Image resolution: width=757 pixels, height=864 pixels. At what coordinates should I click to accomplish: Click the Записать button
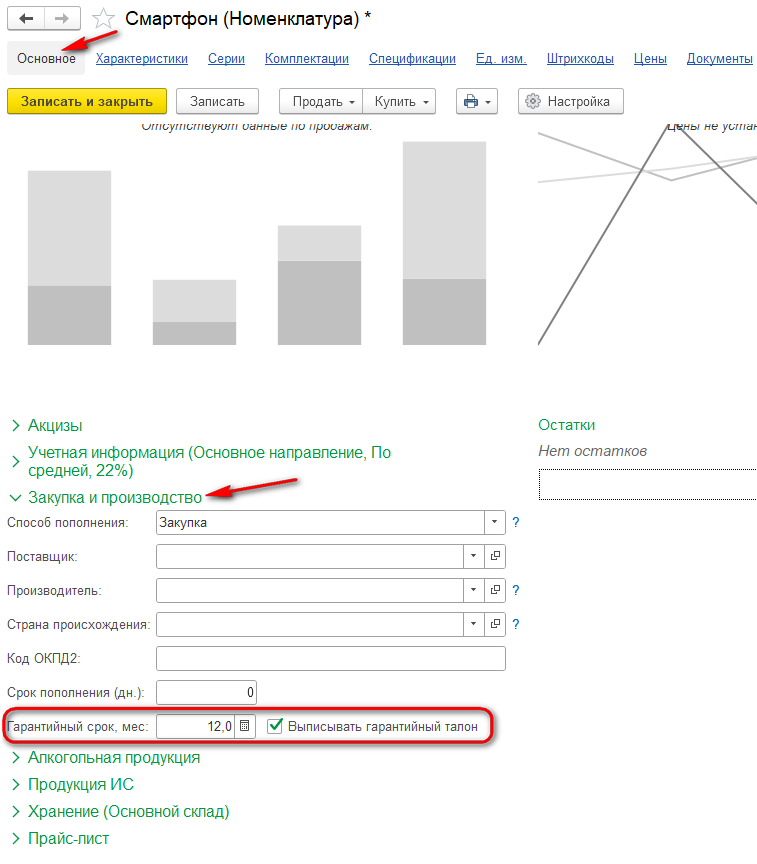click(x=217, y=101)
